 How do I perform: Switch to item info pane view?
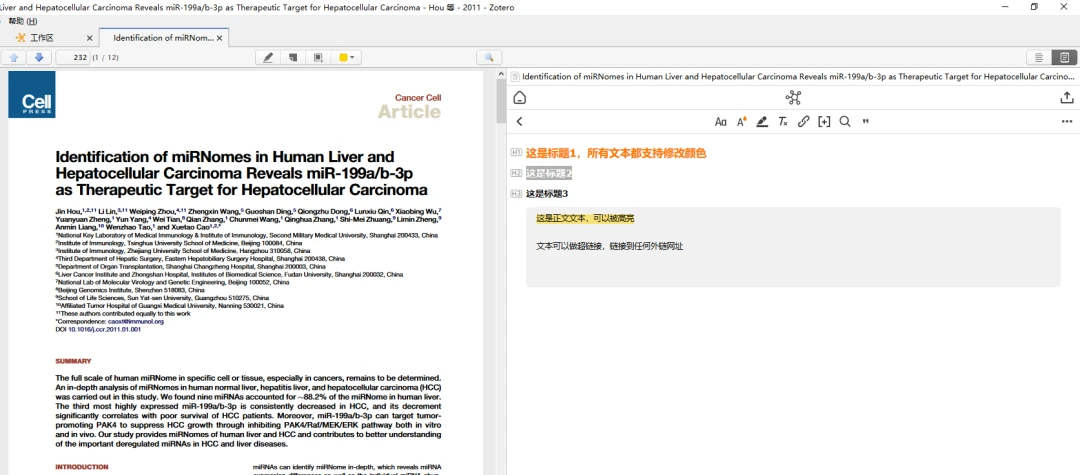1039,57
